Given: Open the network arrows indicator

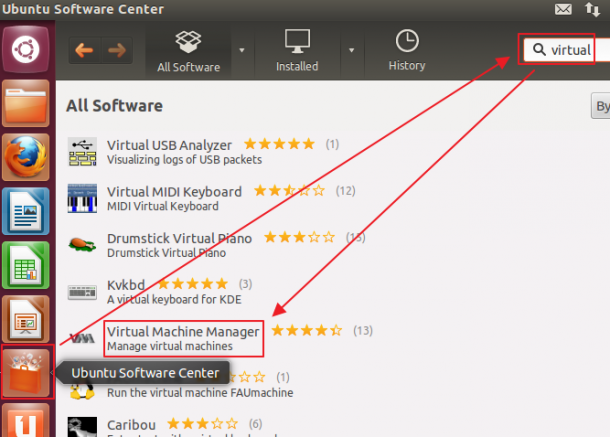Looking at the screenshot, I should [x=592, y=9].
